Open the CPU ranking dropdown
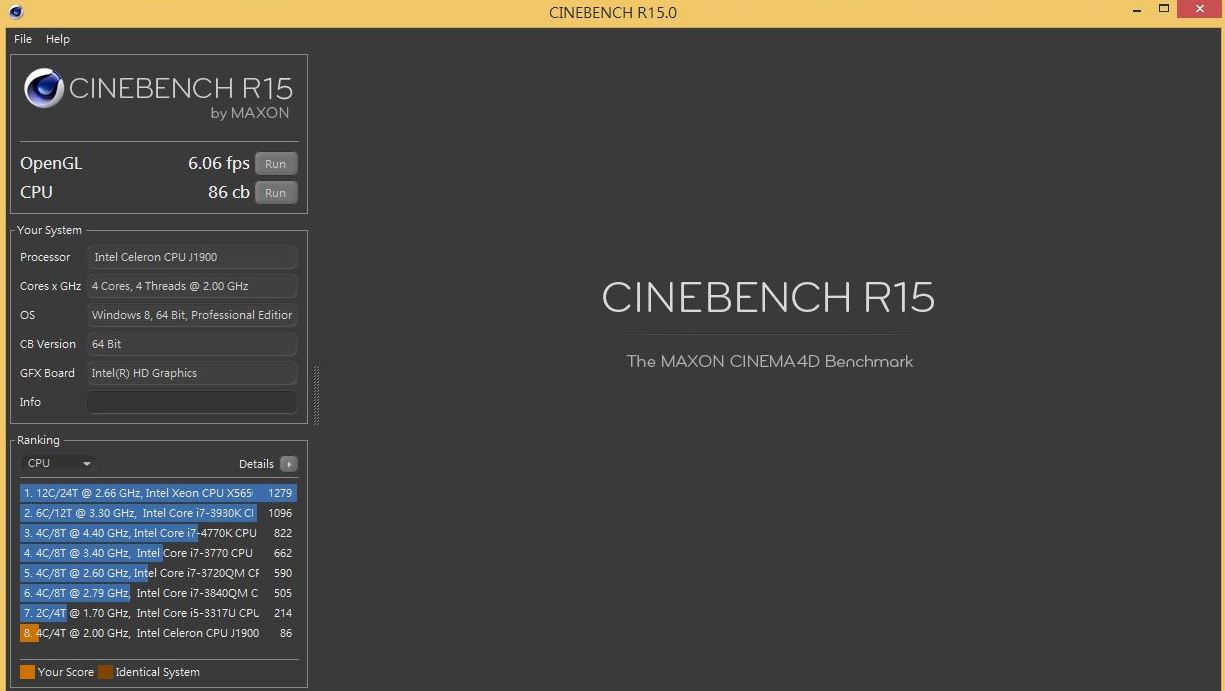Image resolution: width=1225 pixels, height=691 pixels. click(59, 463)
